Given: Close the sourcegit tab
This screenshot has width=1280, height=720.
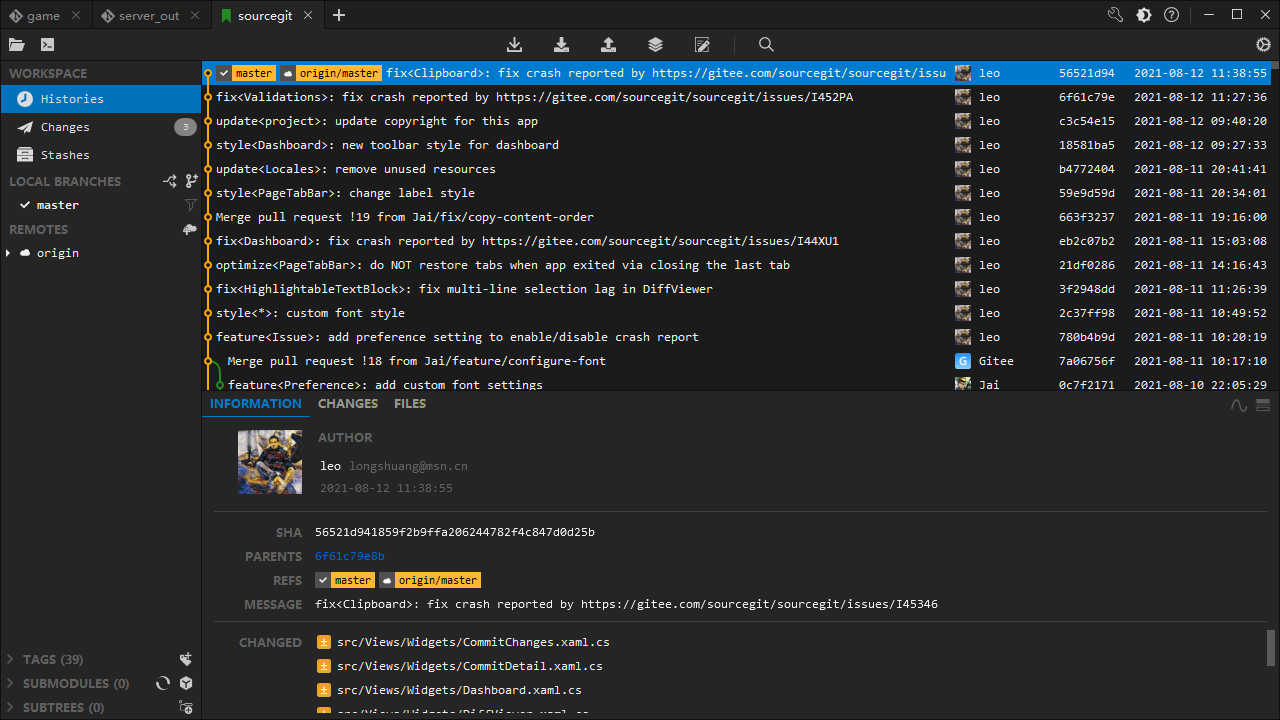Looking at the screenshot, I should (308, 15).
